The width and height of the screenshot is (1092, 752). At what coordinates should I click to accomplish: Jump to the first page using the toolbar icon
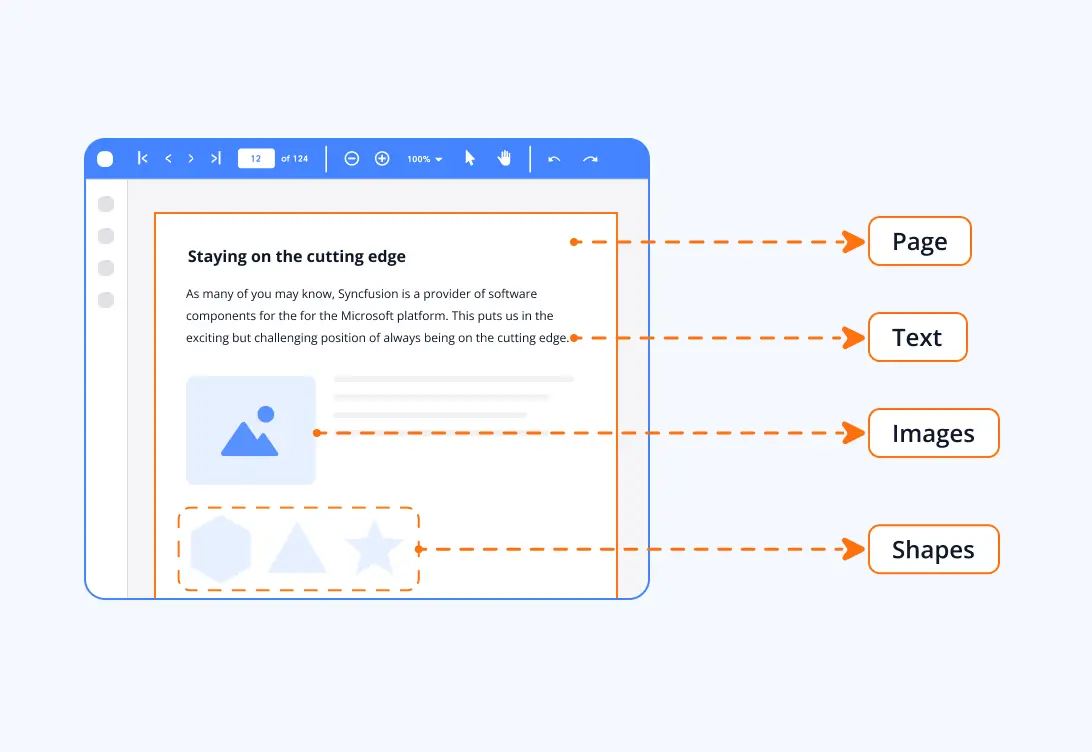coord(142,158)
